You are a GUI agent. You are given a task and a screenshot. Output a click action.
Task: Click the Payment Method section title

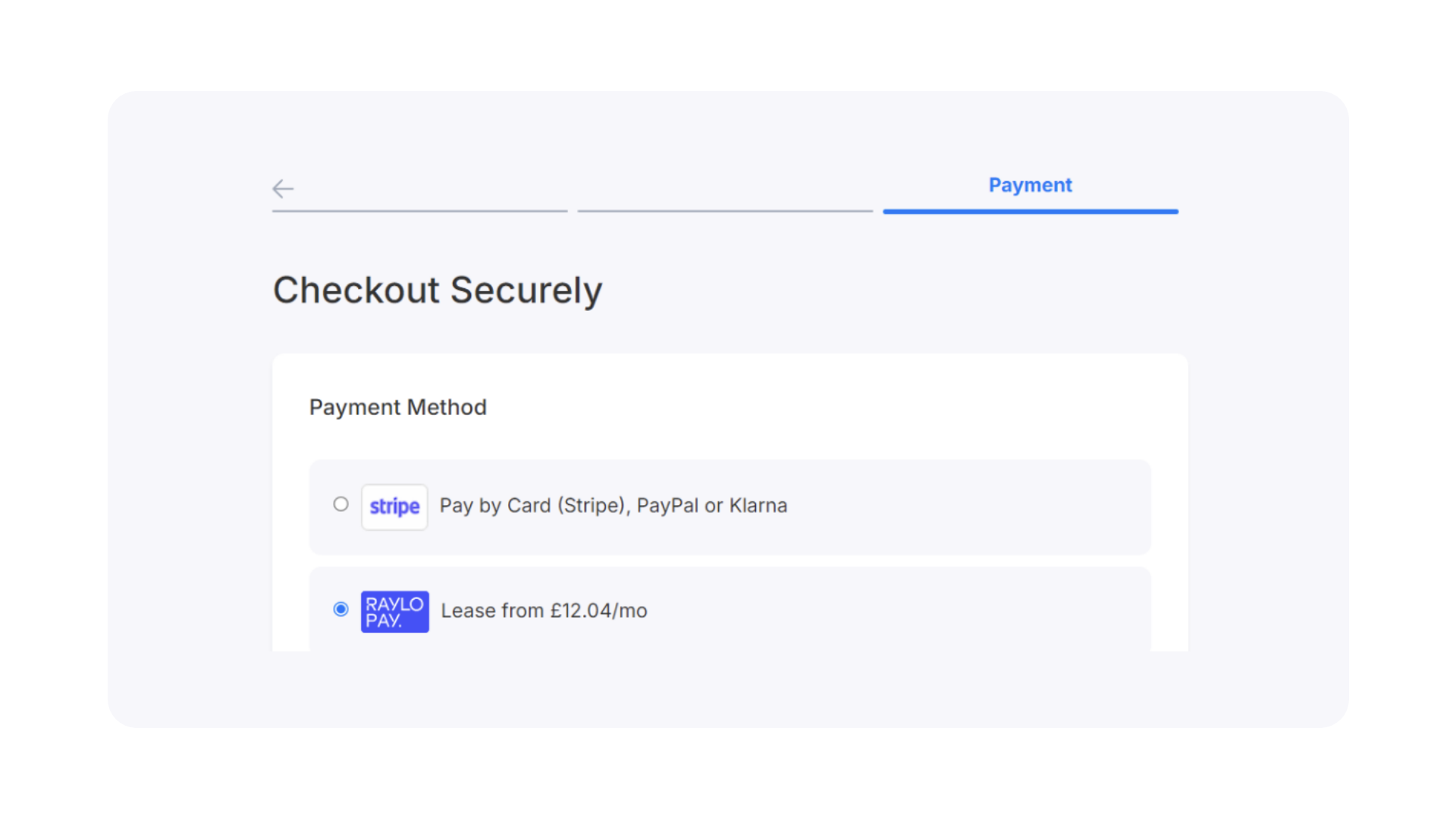point(398,407)
